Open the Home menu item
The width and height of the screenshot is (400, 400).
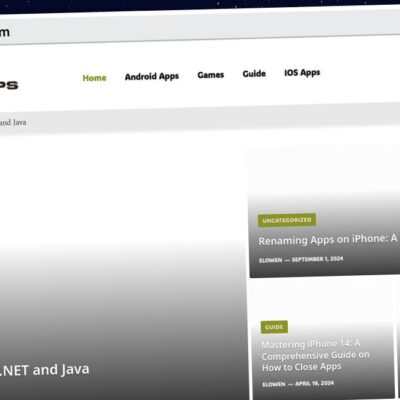(94, 78)
